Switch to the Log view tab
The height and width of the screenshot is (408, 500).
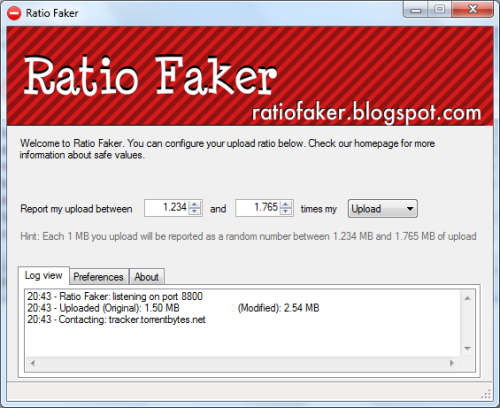[x=44, y=276]
